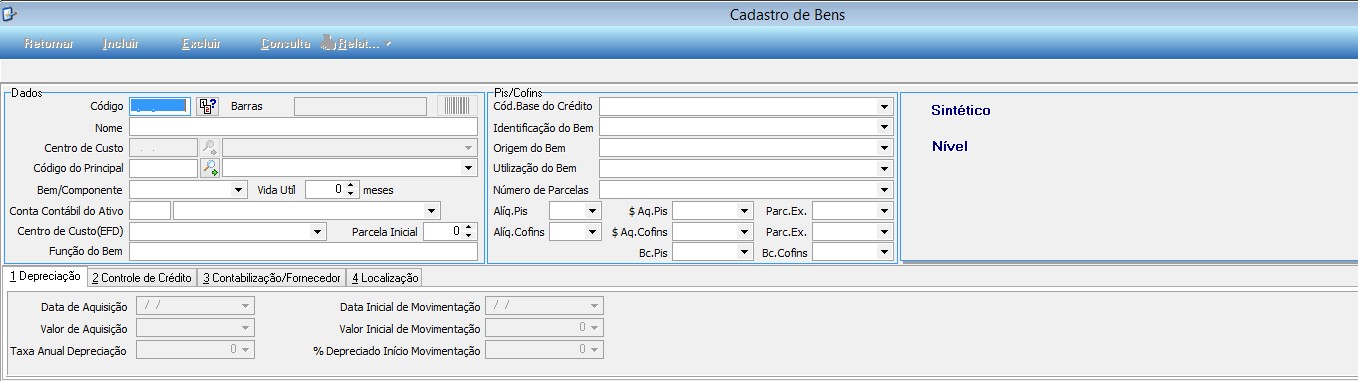Click the Data Inicial de Movimentação field
The image size is (1358, 381).
(x=544, y=306)
